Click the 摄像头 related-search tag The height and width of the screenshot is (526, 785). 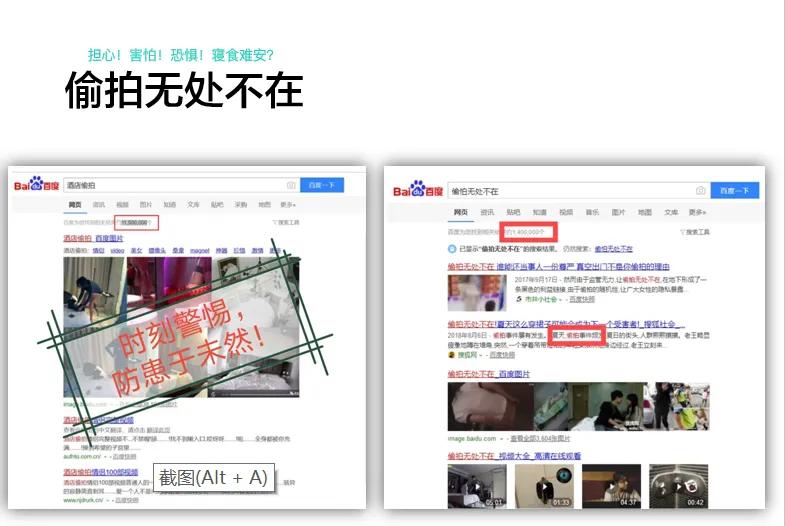click(157, 250)
